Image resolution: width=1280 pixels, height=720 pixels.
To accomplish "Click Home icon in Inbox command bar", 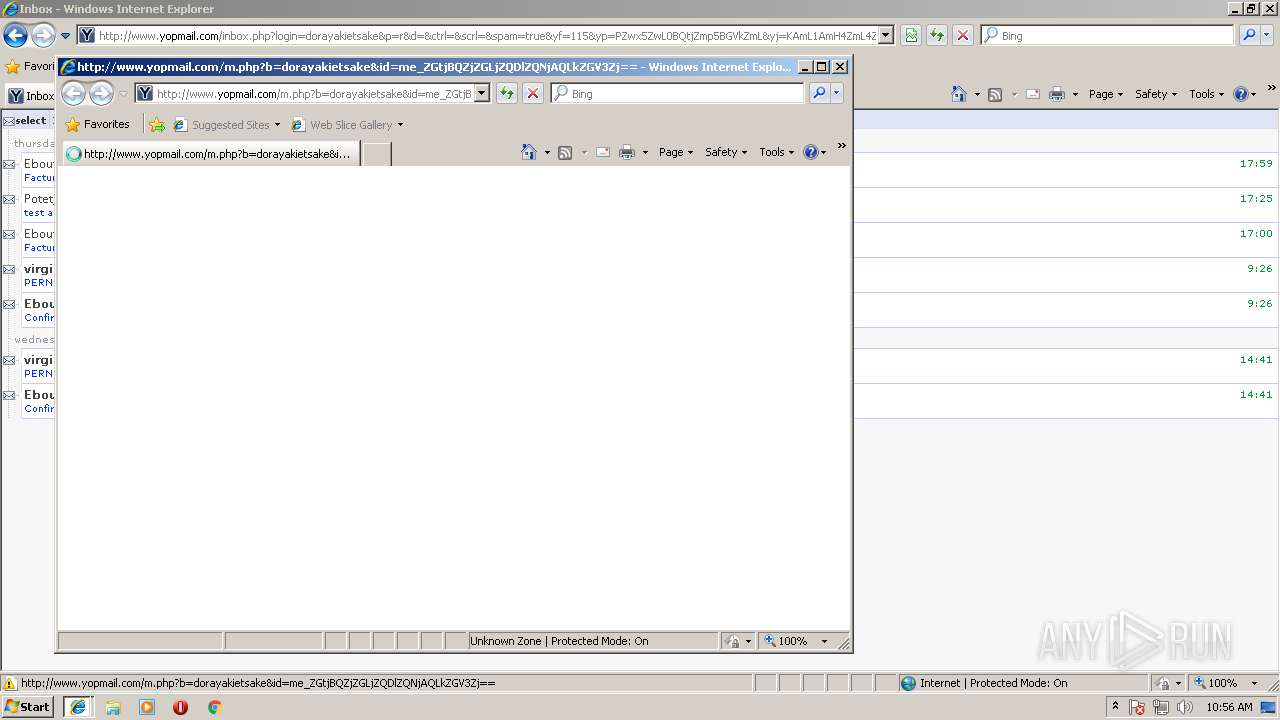I will point(959,94).
